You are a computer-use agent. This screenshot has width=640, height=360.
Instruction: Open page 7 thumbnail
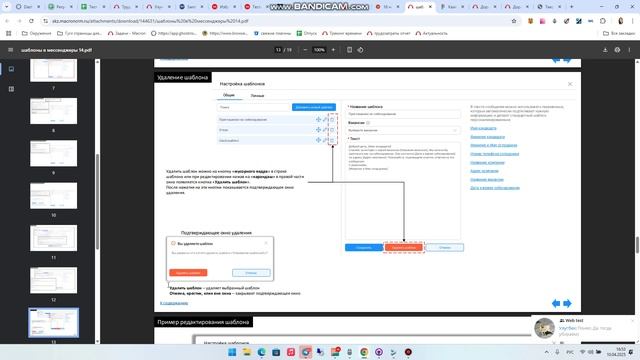[x=53, y=70]
